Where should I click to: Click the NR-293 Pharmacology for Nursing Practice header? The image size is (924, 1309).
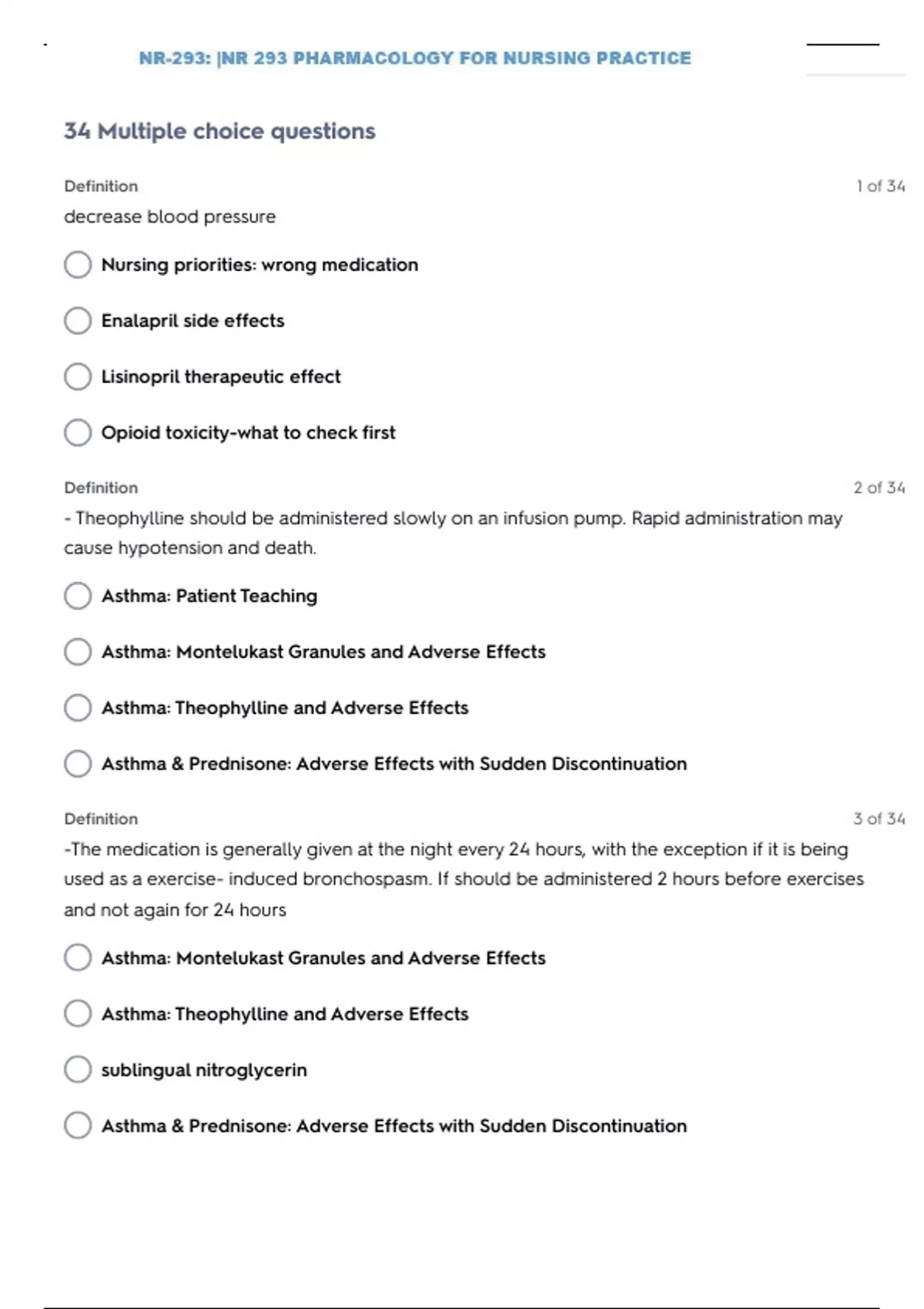click(415, 59)
